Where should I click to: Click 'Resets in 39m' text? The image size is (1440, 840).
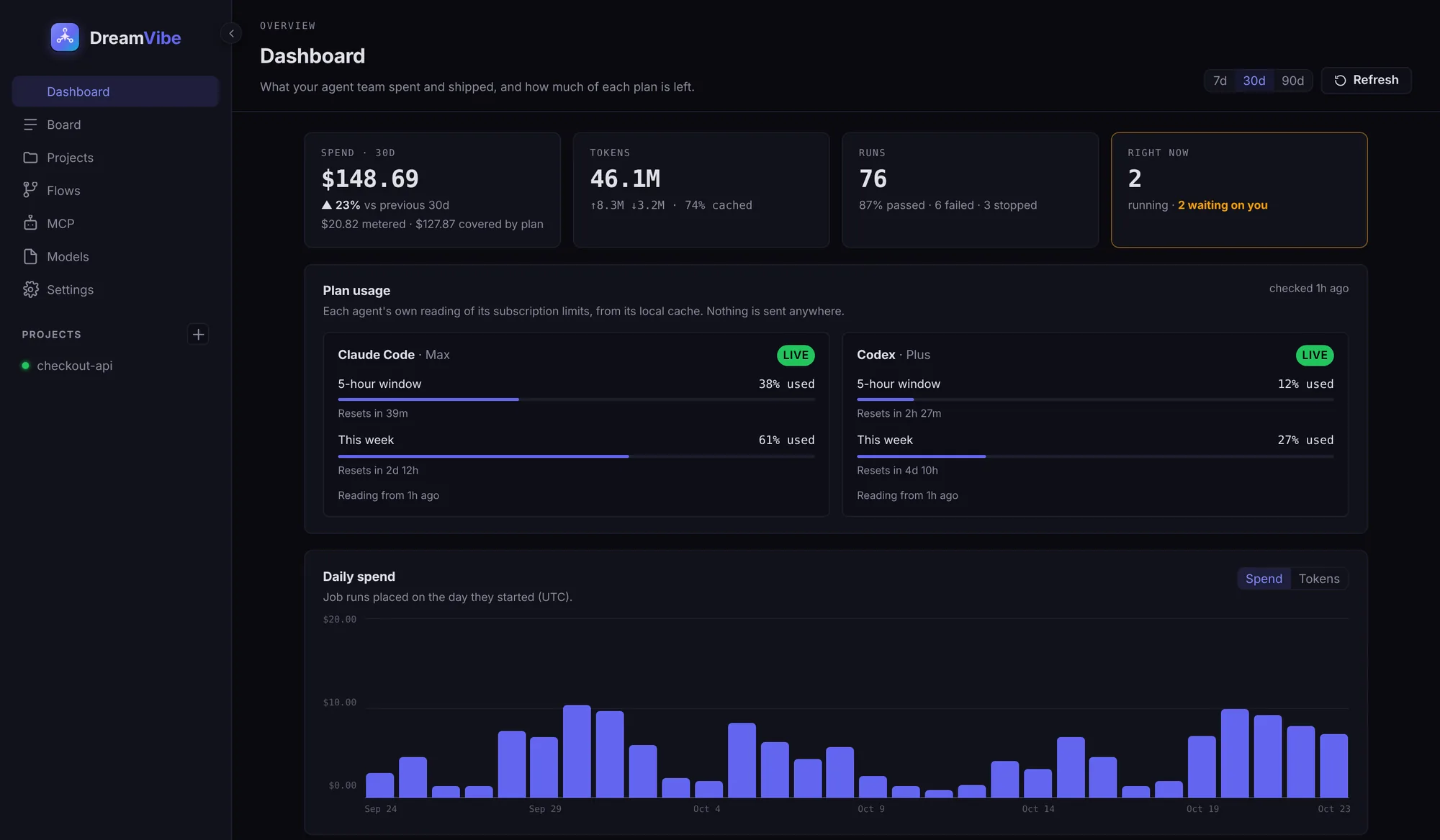click(373, 413)
